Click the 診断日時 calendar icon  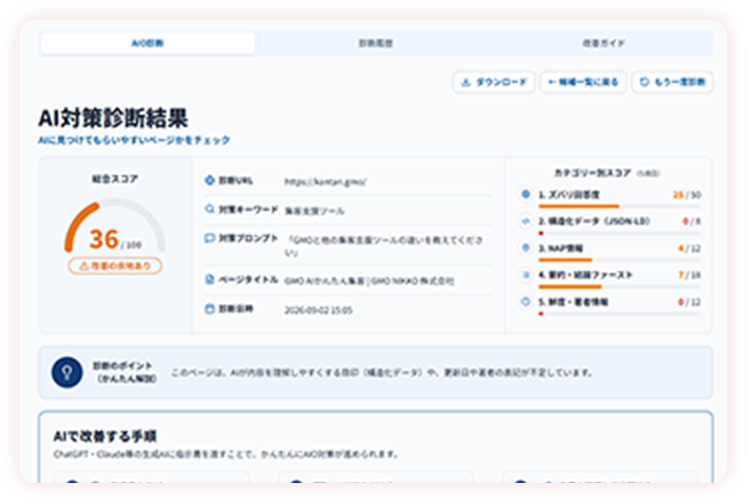[x=209, y=309]
